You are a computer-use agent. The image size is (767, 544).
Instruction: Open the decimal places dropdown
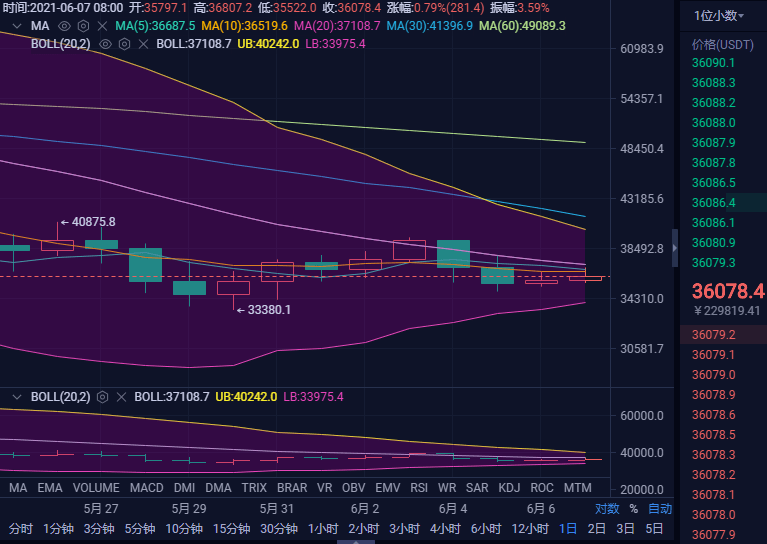[718, 15]
